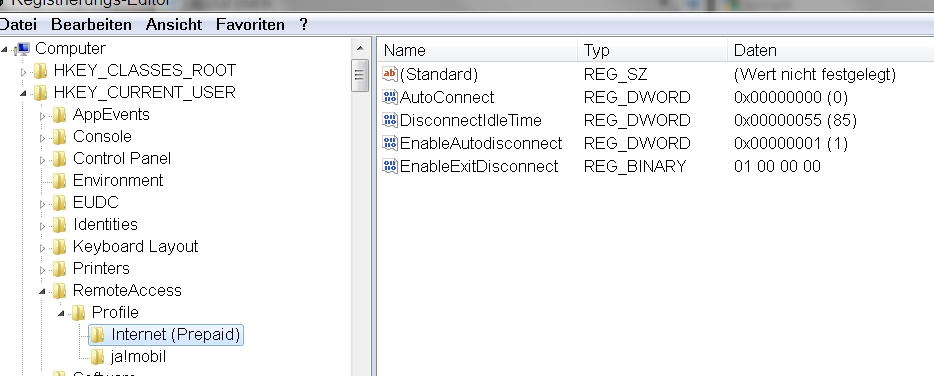The height and width of the screenshot is (376, 934).
Task: Click the tree pane scroll-up arrow
Action: (360, 48)
